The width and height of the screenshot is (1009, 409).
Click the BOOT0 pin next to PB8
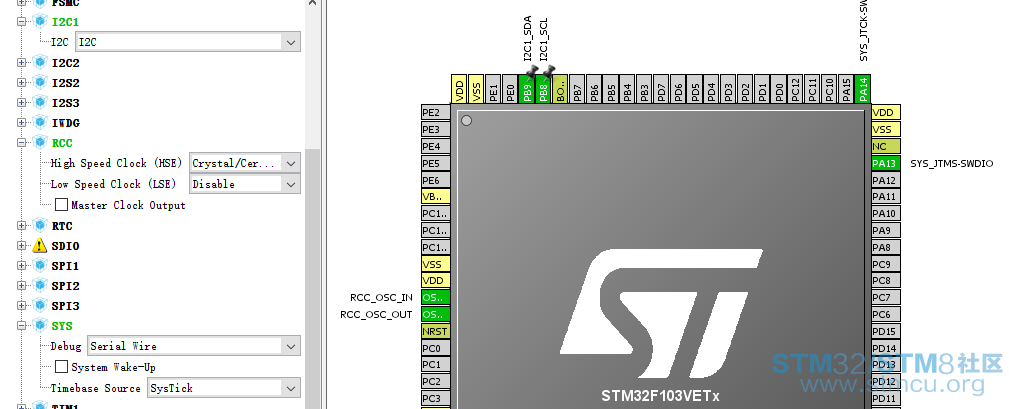560,88
